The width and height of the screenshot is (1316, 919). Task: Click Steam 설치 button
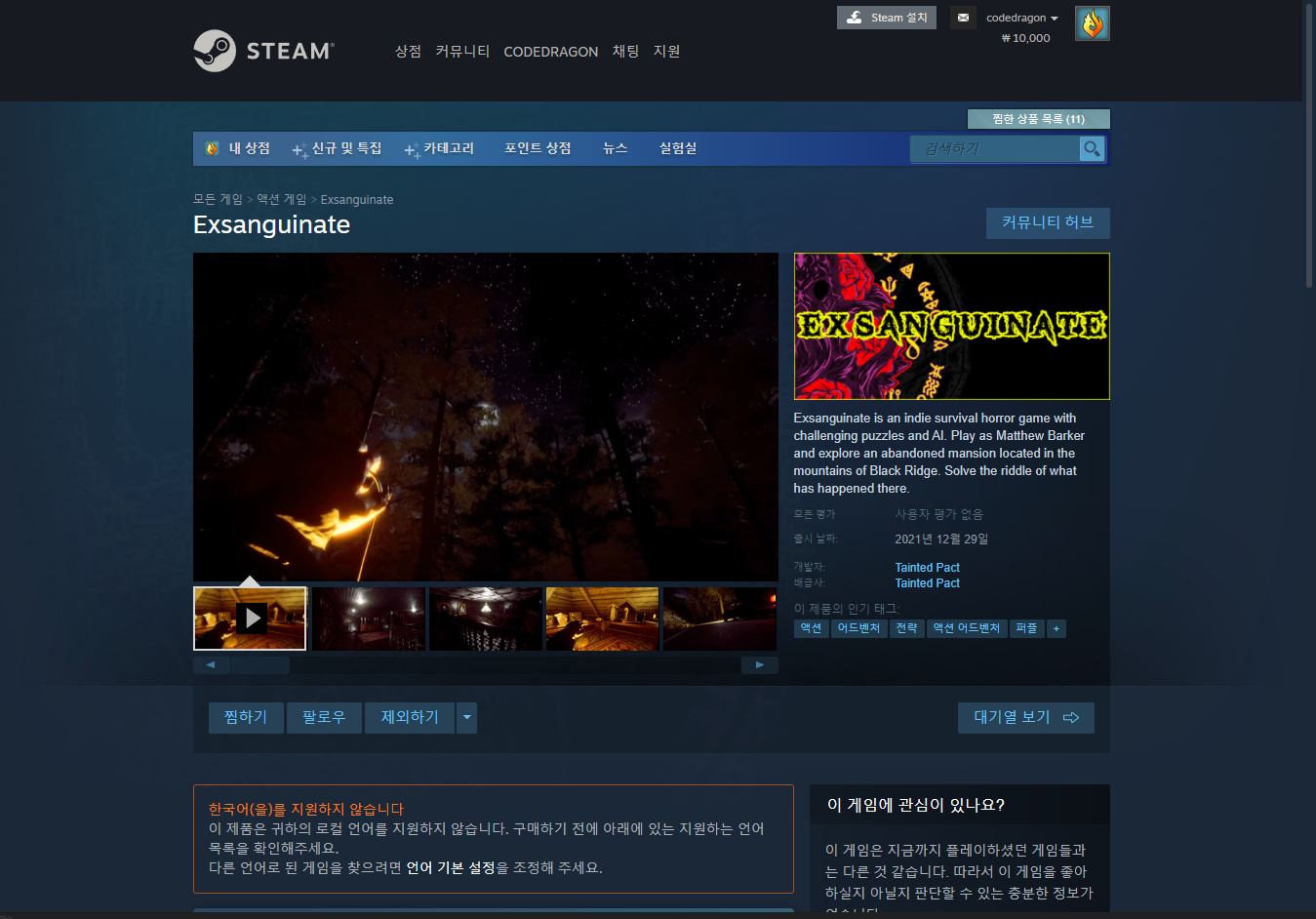[x=887, y=18]
